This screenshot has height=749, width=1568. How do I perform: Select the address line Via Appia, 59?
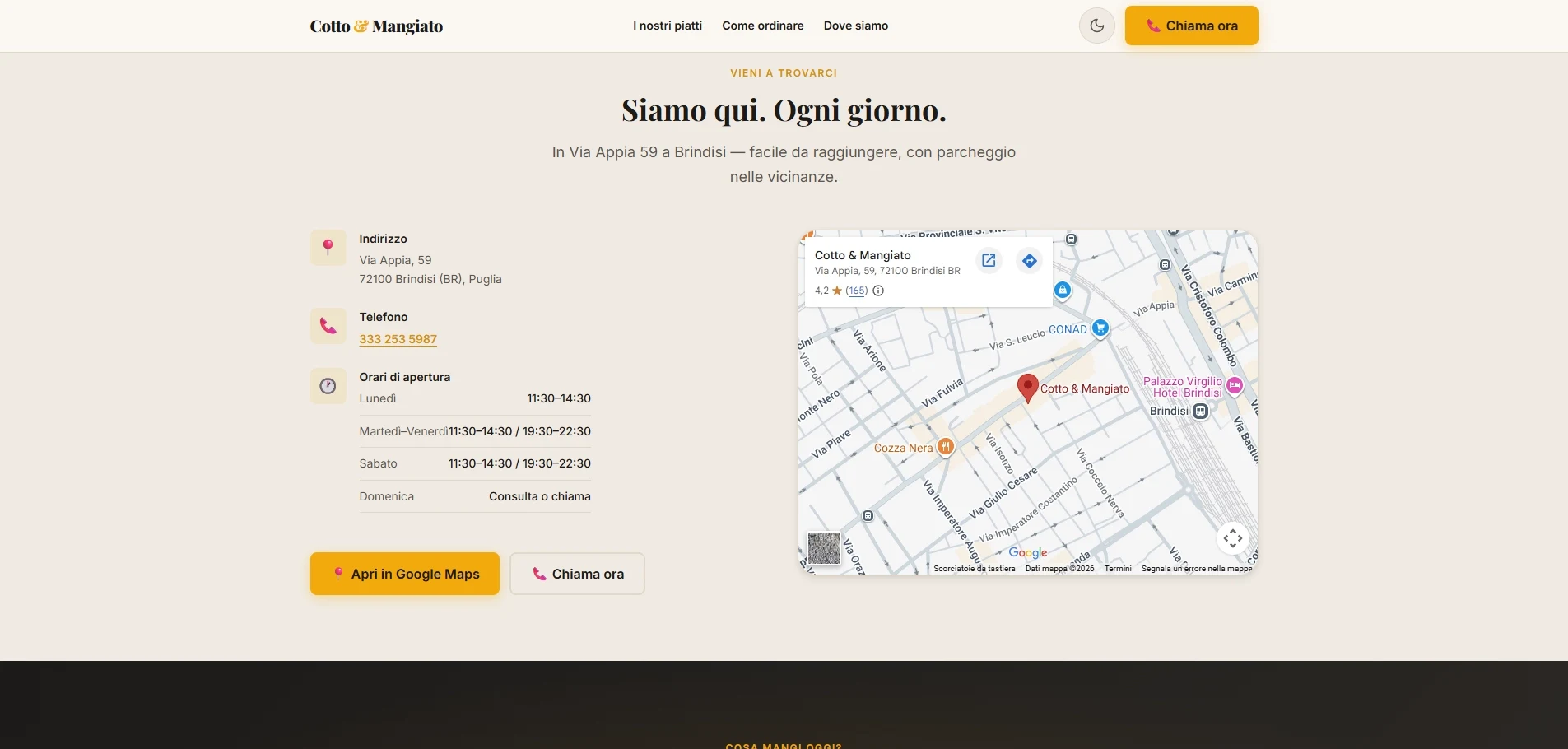click(396, 260)
